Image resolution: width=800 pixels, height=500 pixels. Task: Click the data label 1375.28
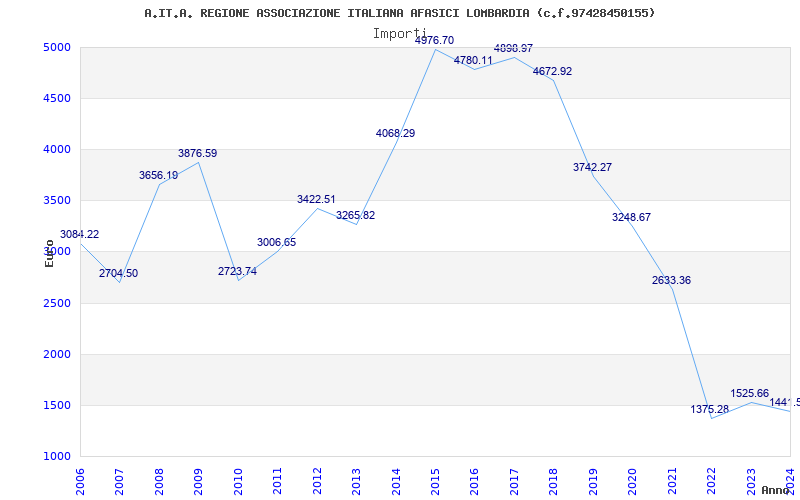pyautogui.click(x=710, y=409)
